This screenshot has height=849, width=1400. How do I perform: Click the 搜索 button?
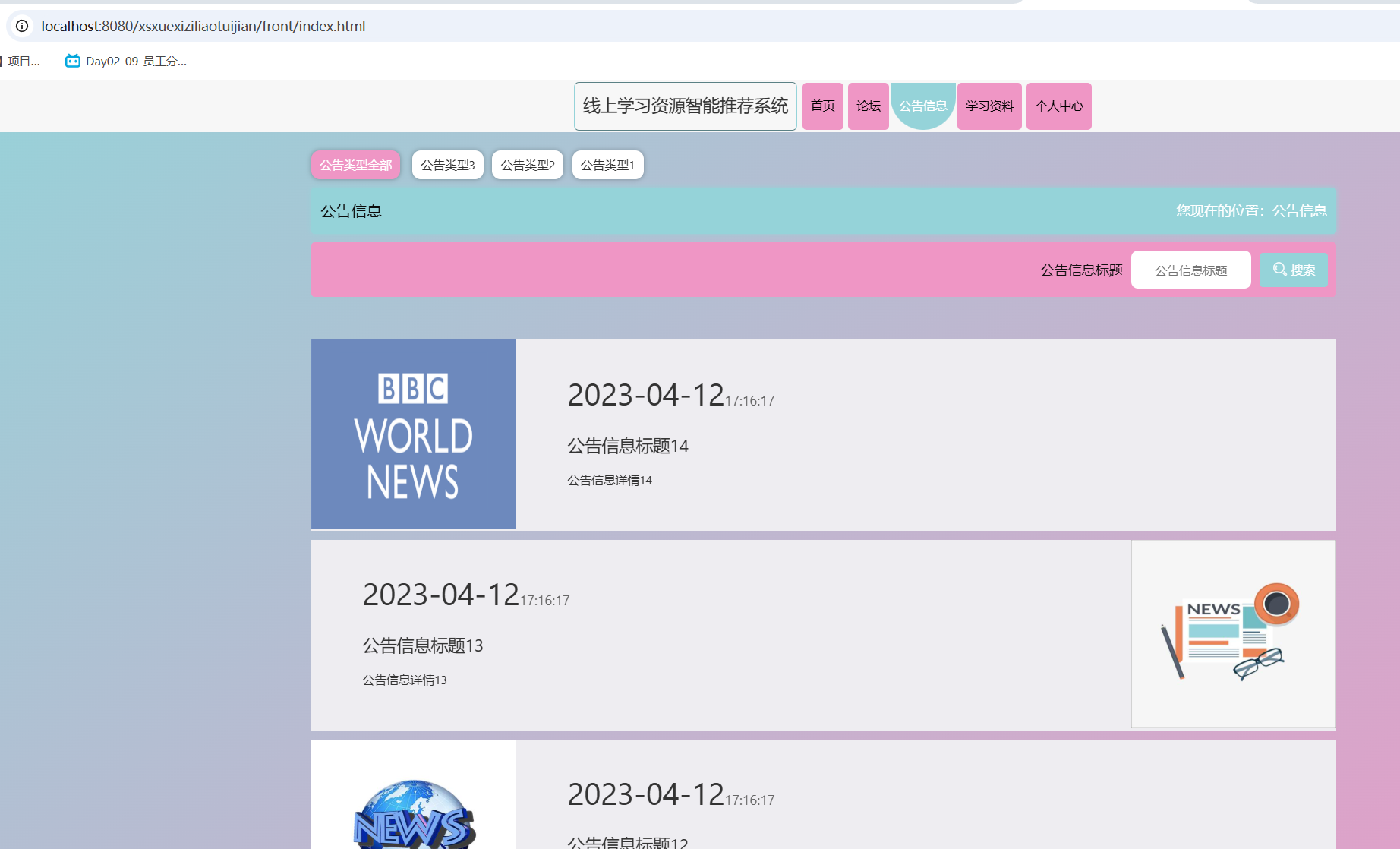tap(1294, 270)
